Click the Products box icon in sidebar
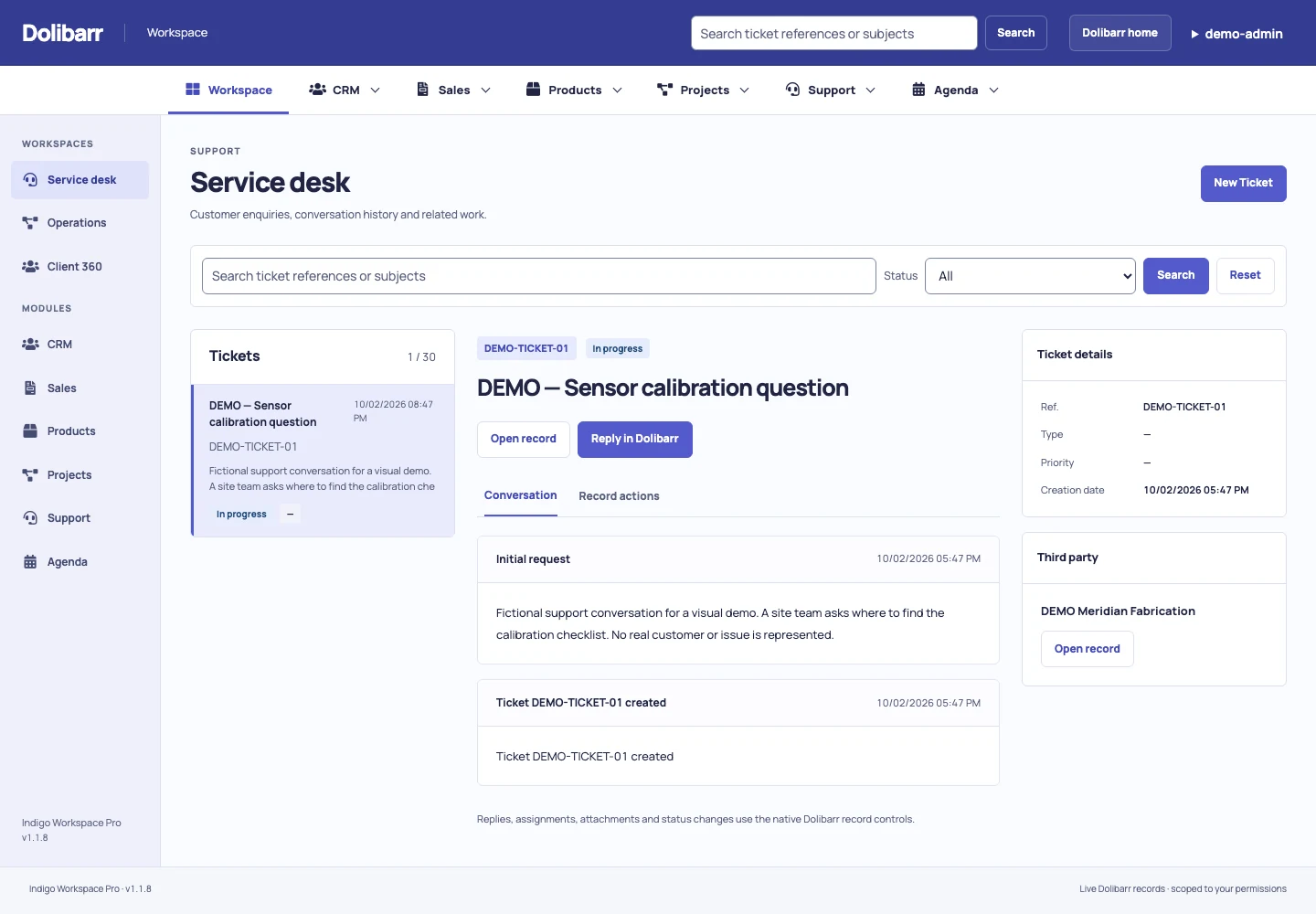Image resolution: width=1316 pixels, height=914 pixels. point(30,431)
